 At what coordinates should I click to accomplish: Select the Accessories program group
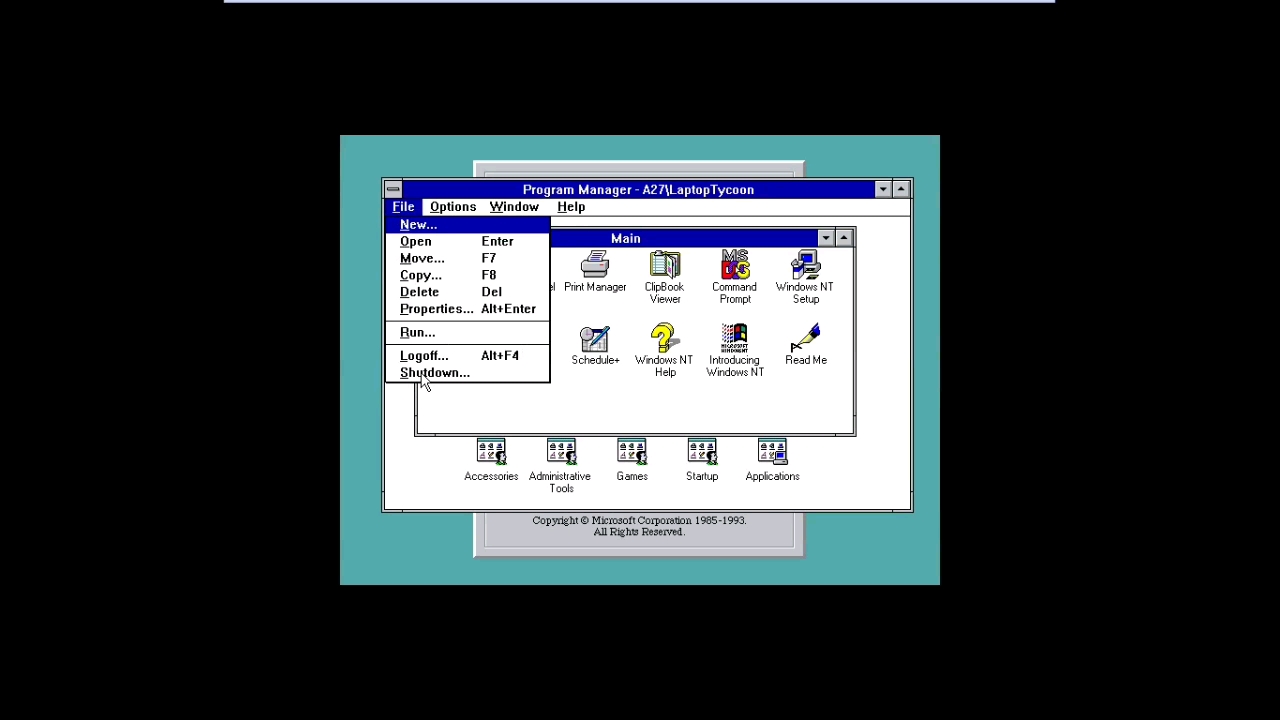coord(491,460)
